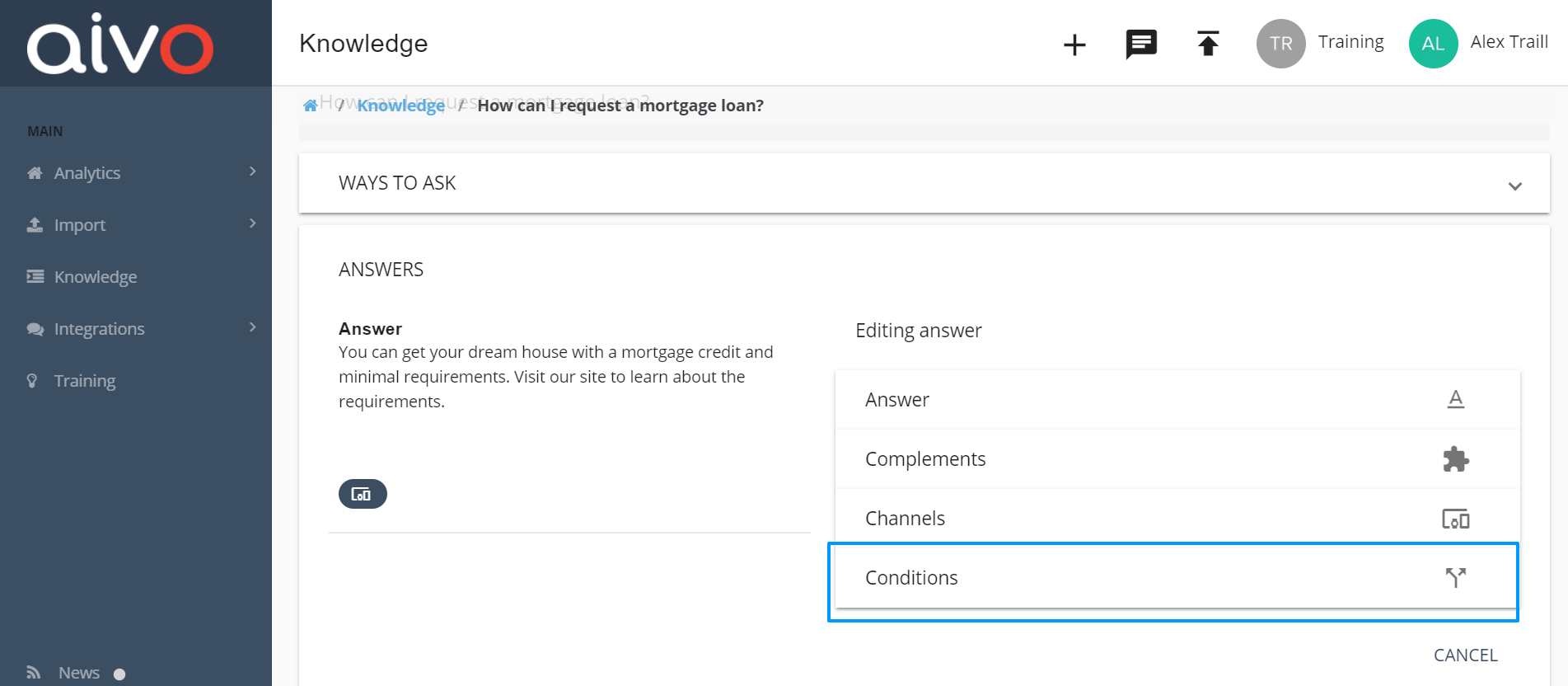Image resolution: width=1568 pixels, height=686 pixels.
Task: Click the Training account label
Action: click(x=1350, y=42)
